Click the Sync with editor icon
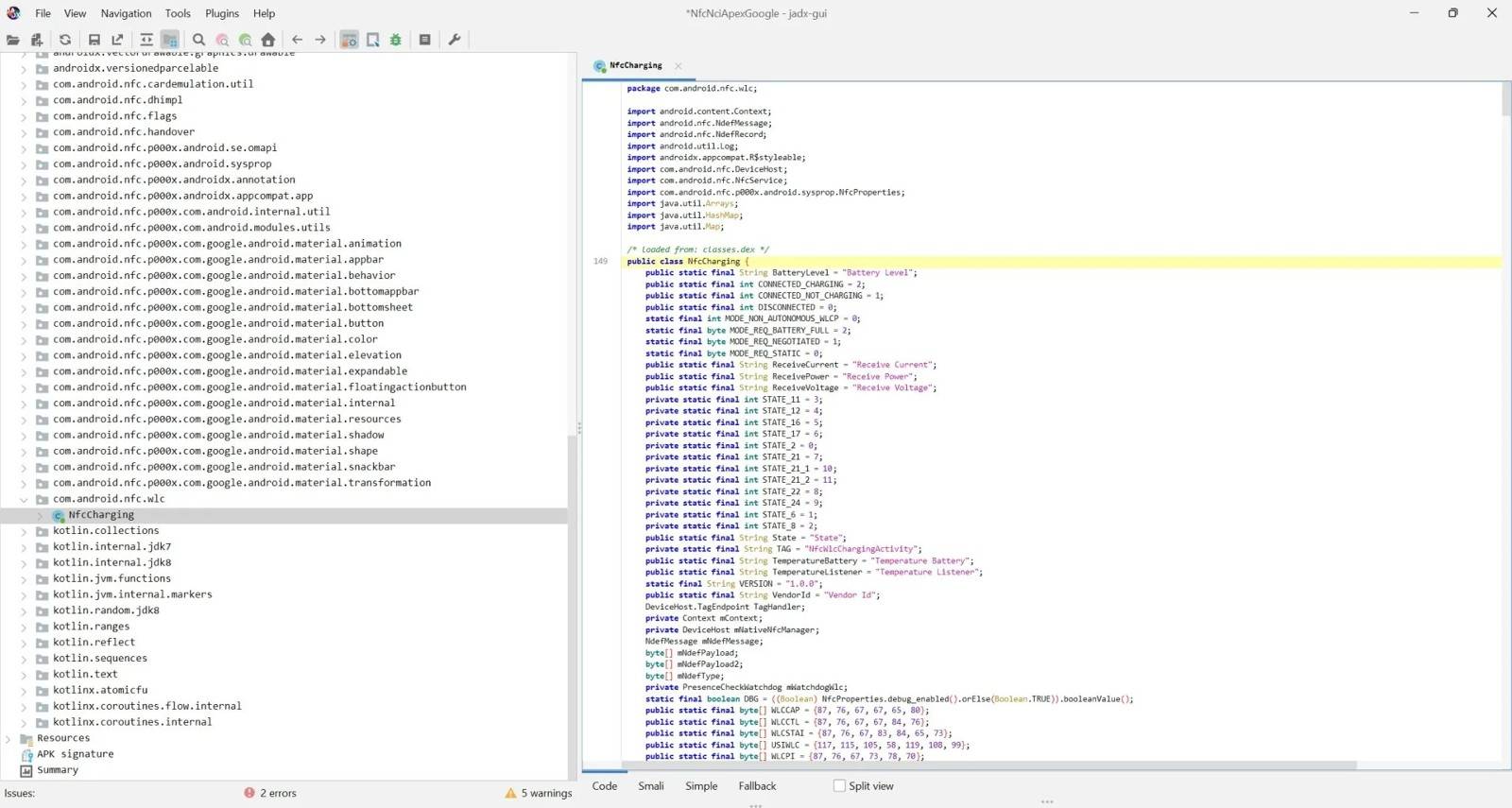Viewport: 1512px width, 808px height. 146,40
